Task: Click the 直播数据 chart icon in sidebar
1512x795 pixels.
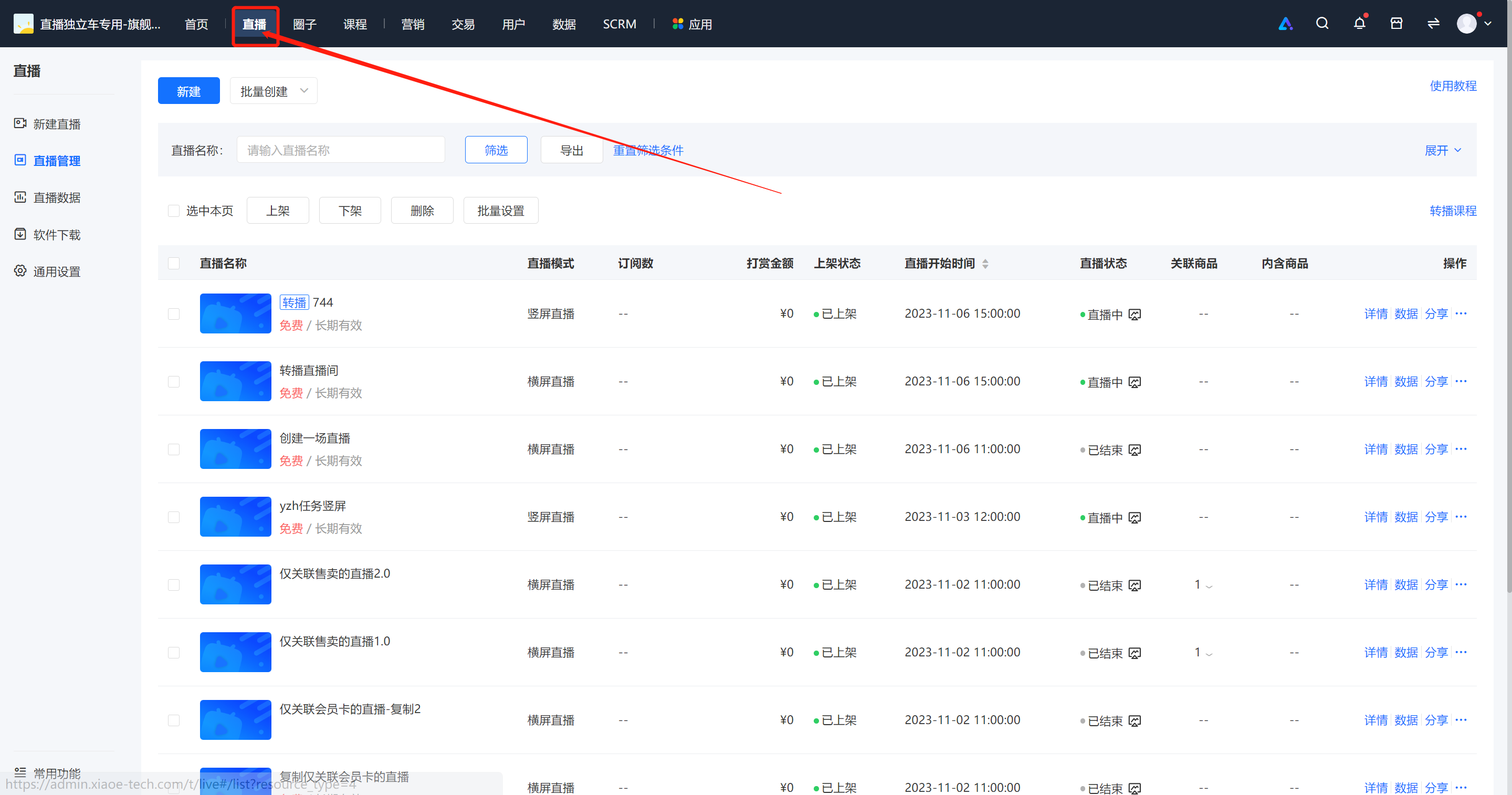Action: tap(20, 197)
